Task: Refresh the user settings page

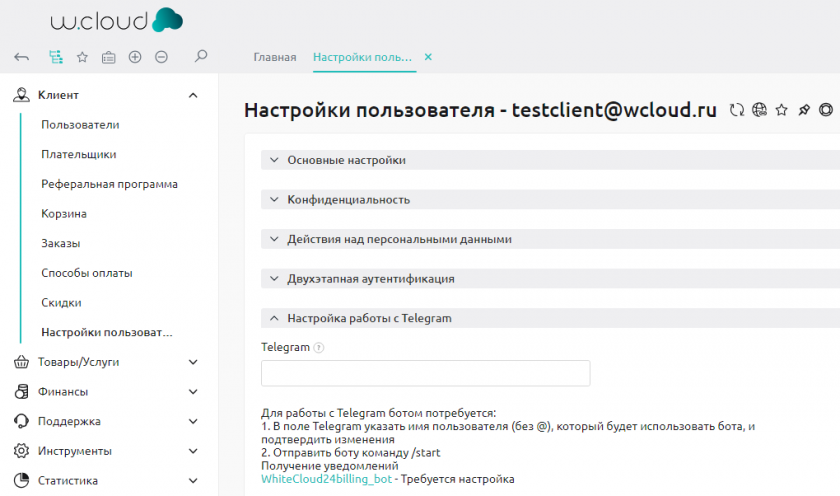Action: 737,111
